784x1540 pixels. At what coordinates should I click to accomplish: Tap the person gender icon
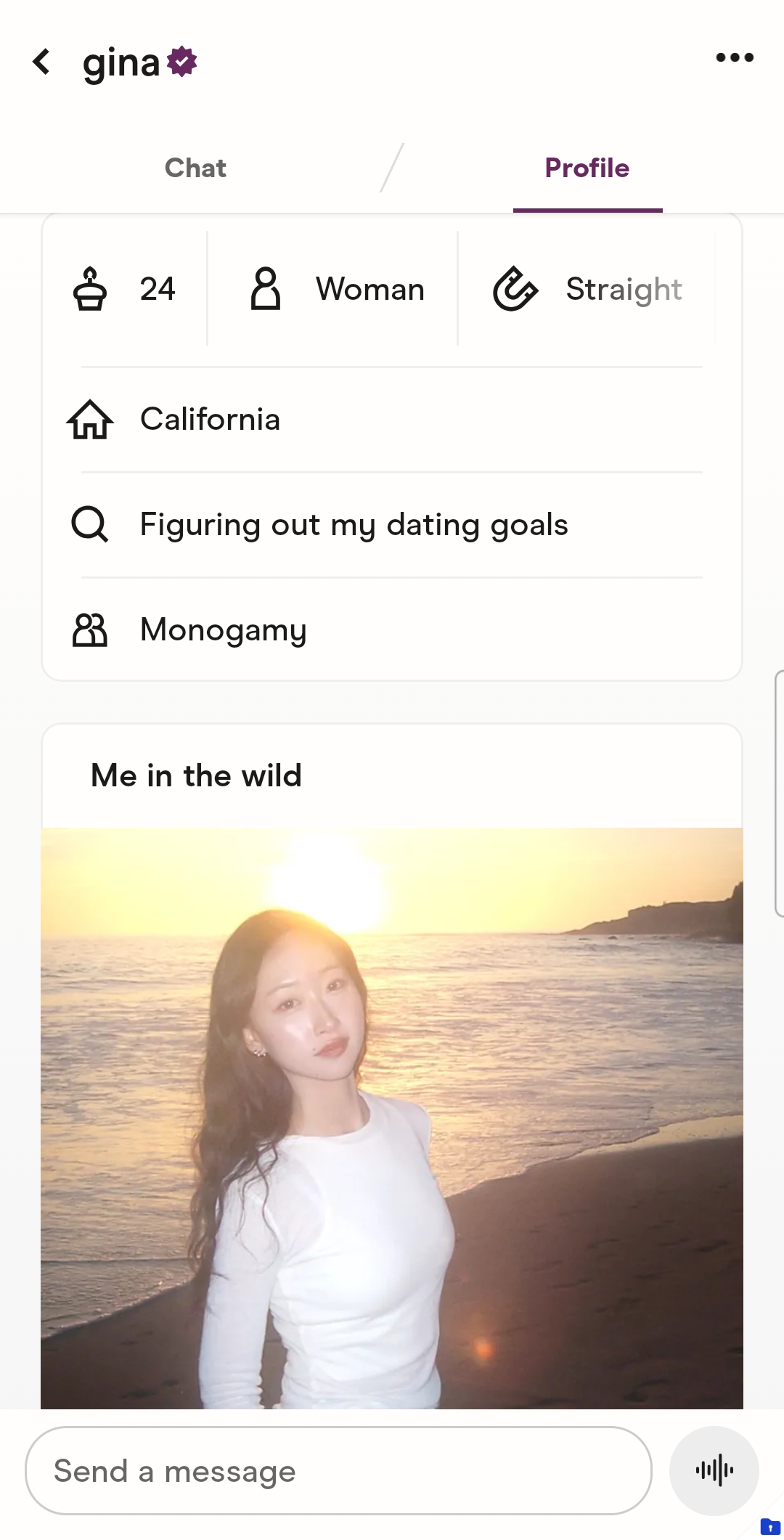coord(266,289)
